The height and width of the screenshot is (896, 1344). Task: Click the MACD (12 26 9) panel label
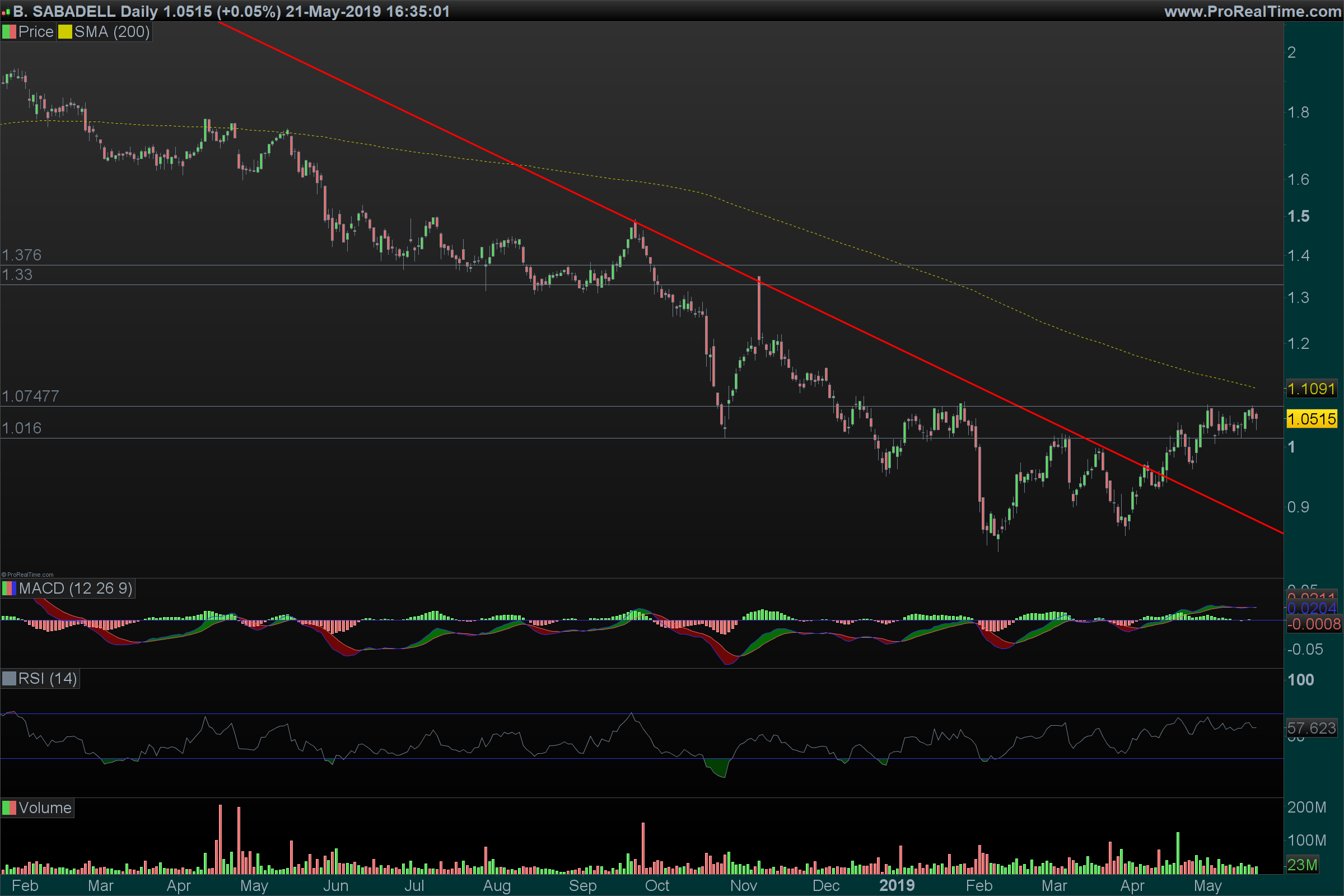pos(76,589)
